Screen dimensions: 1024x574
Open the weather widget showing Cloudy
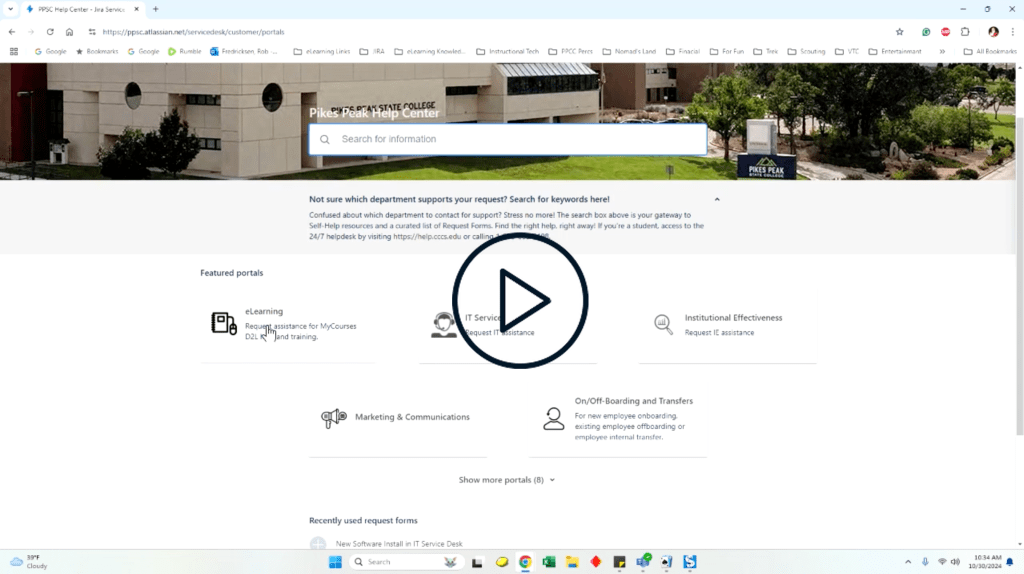tap(29, 562)
